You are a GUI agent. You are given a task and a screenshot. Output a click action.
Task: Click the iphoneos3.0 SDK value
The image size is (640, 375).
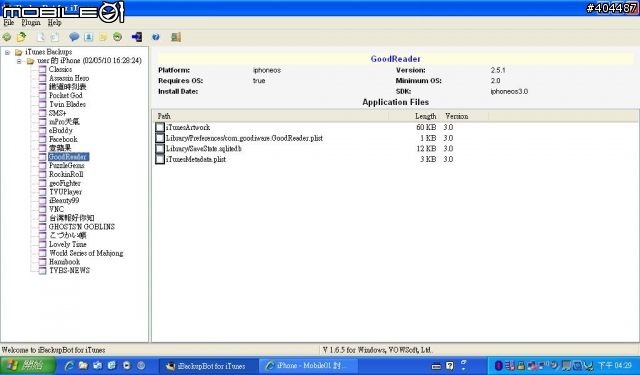[509, 91]
